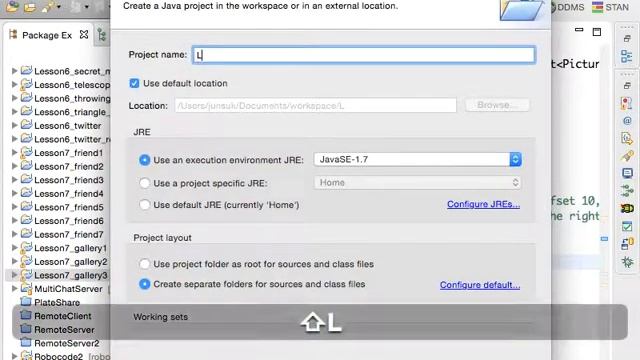
Task: Expand the Lesson7_friend5 project
Action: [14, 207]
